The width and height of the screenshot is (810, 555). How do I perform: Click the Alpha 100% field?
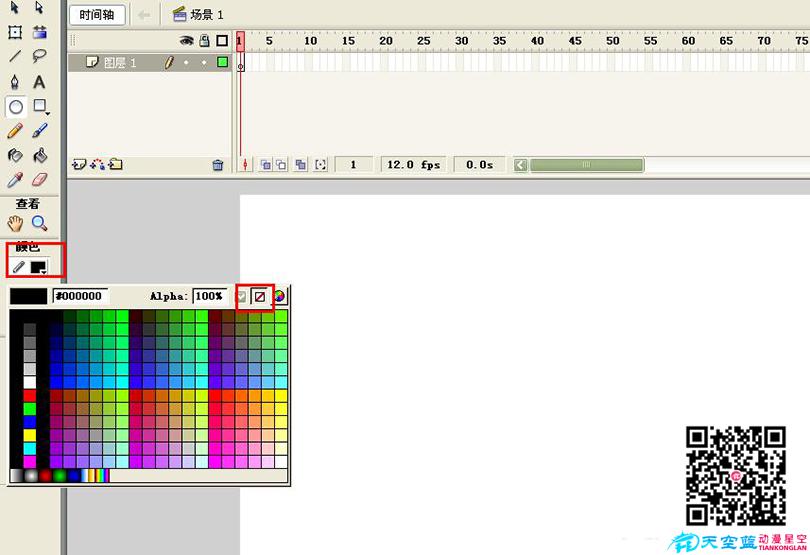(210, 296)
